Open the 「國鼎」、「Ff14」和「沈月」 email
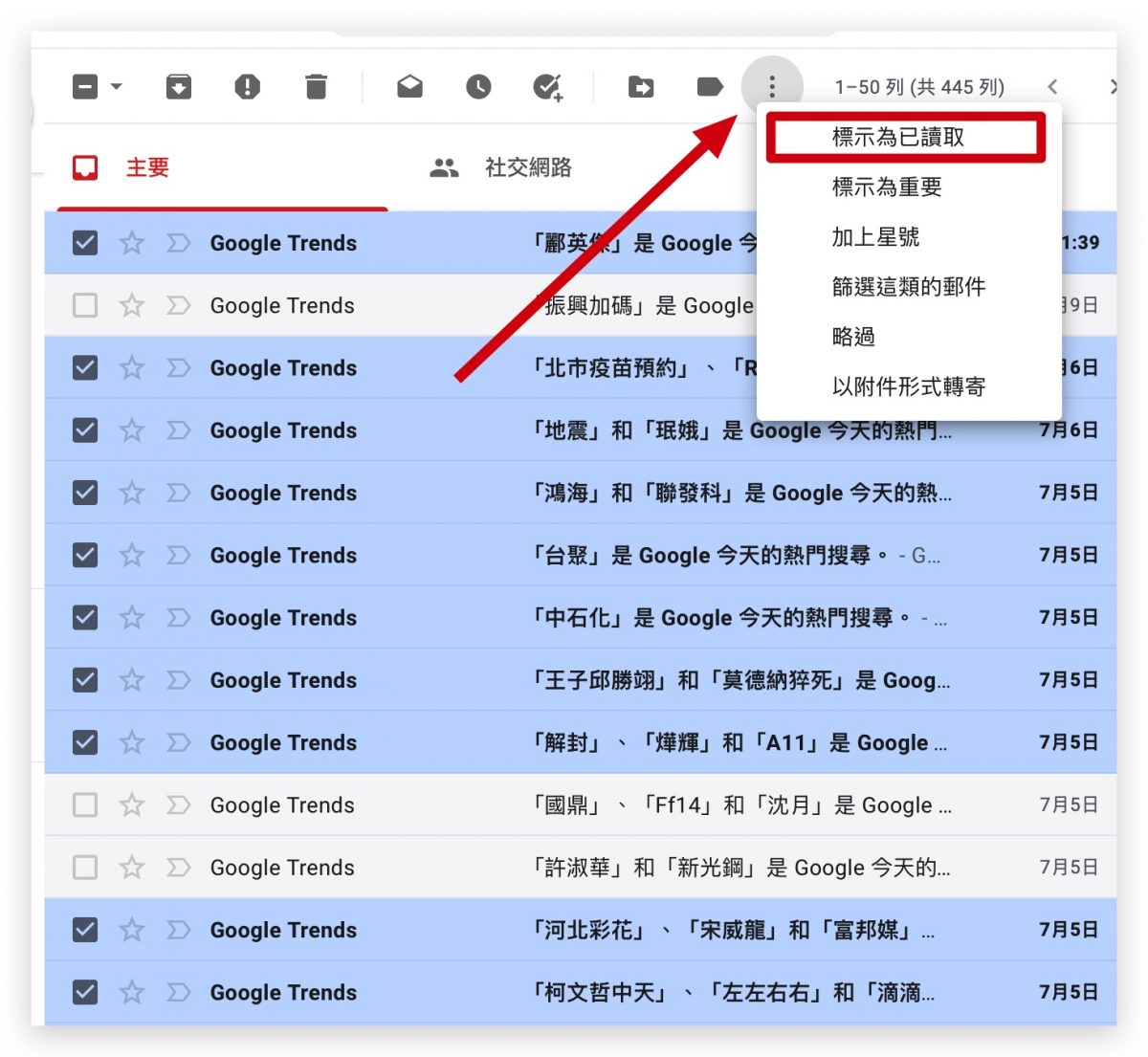This screenshot has height=1057, width=1148. click(x=740, y=804)
